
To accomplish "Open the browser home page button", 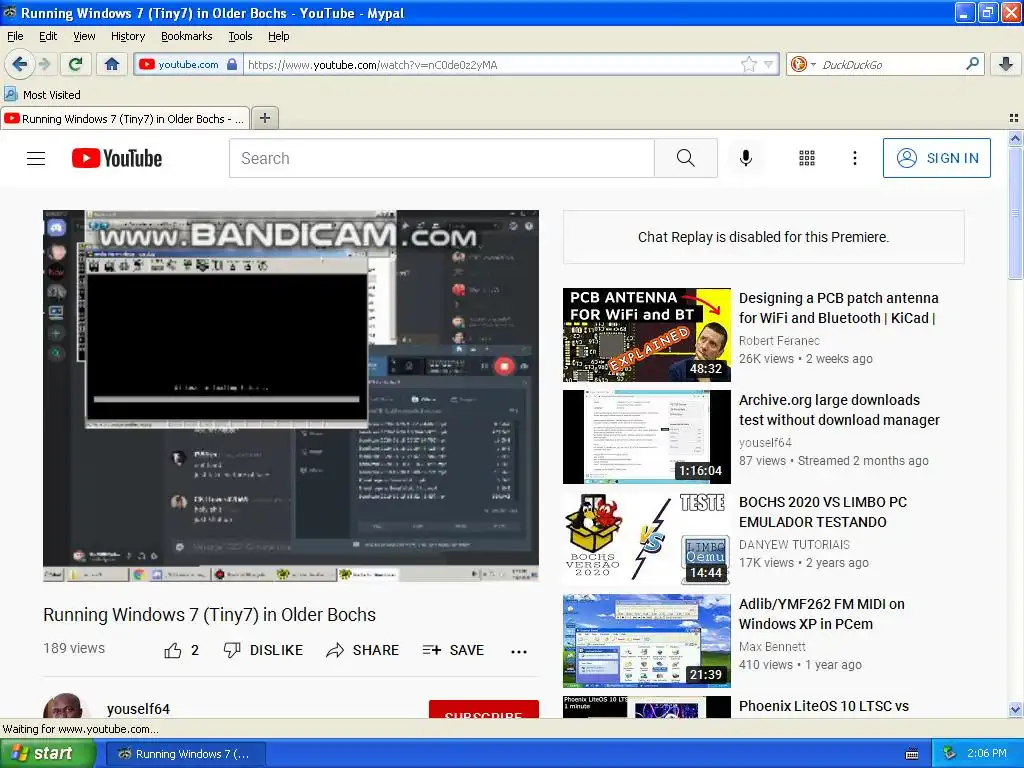I will tap(112, 64).
